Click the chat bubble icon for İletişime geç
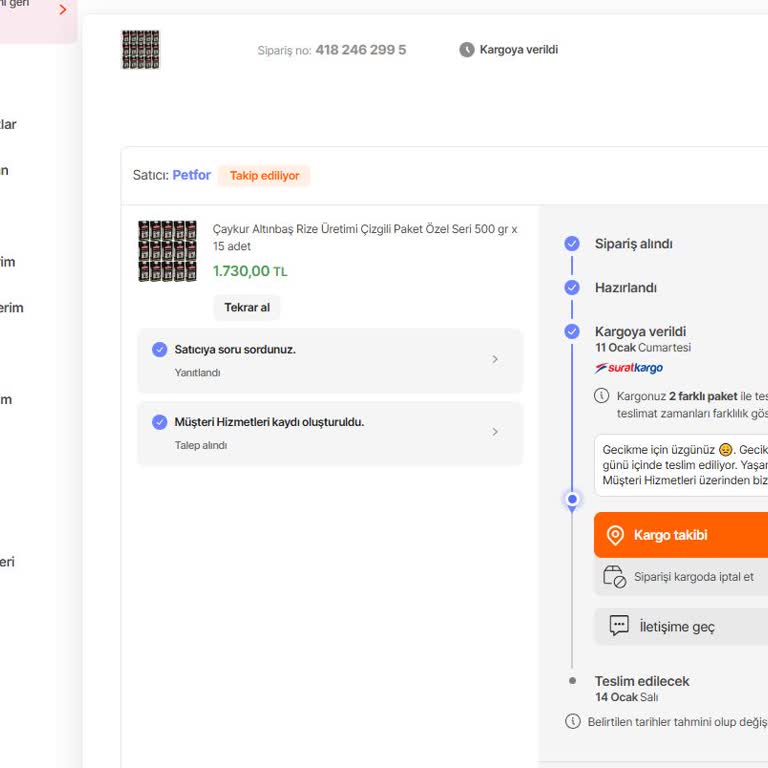 (x=619, y=626)
